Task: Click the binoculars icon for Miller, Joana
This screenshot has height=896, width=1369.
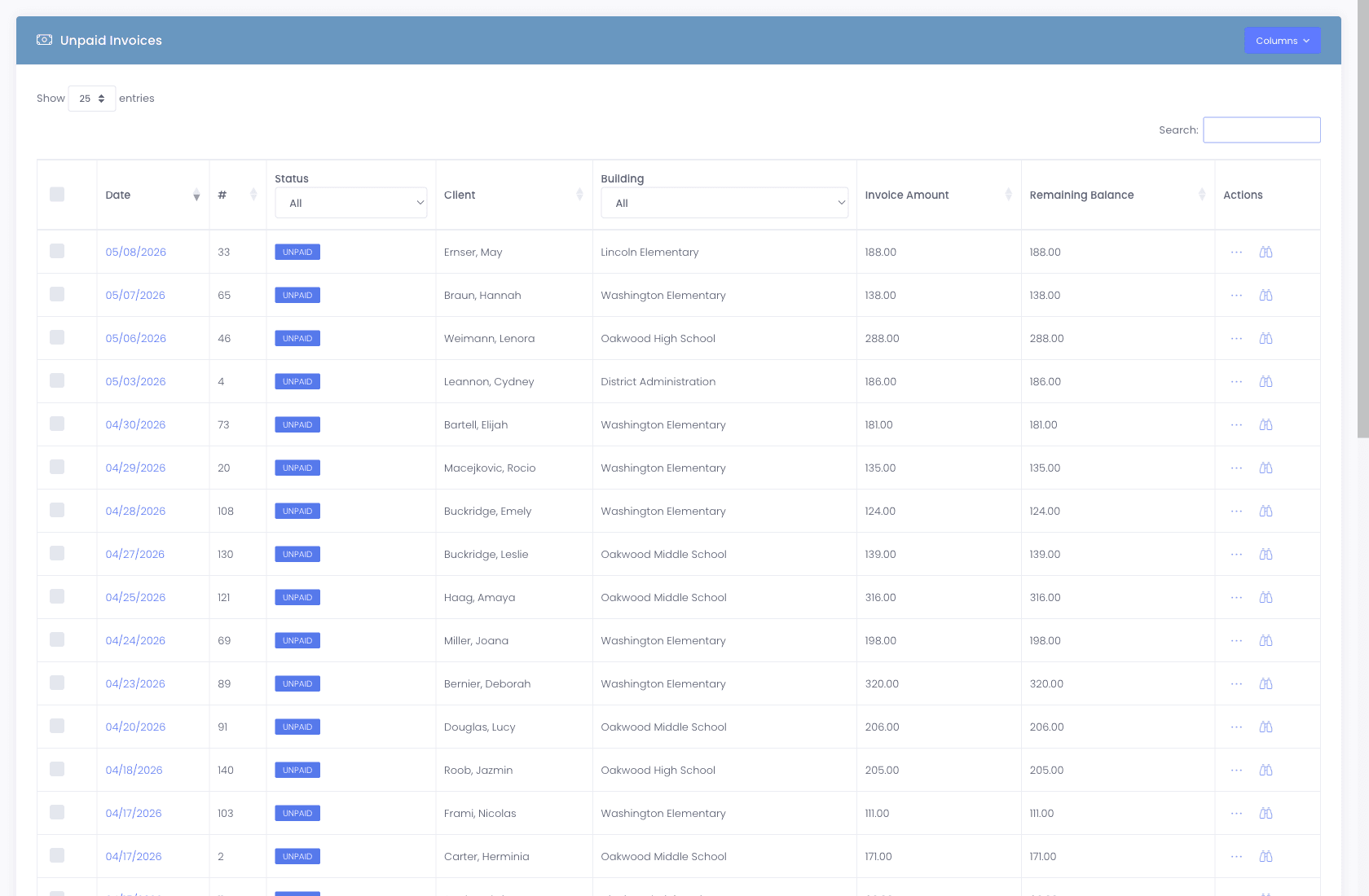Action: (x=1266, y=641)
